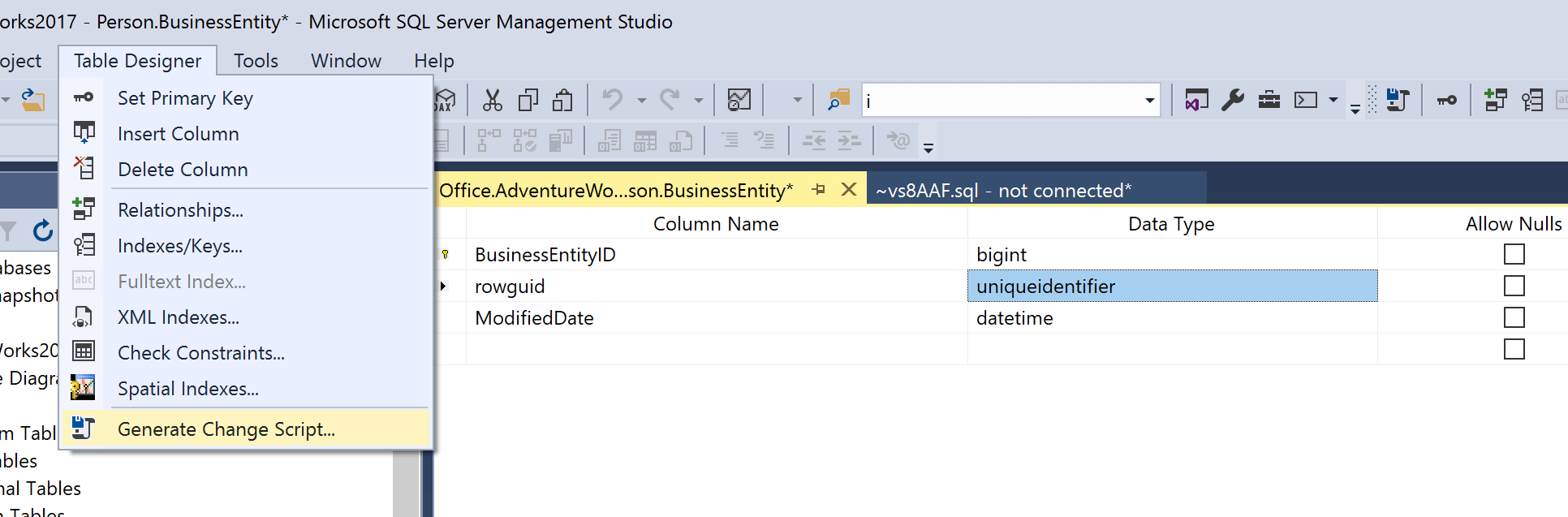Toggle Allow Nulls for rowguid

tap(1514, 286)
